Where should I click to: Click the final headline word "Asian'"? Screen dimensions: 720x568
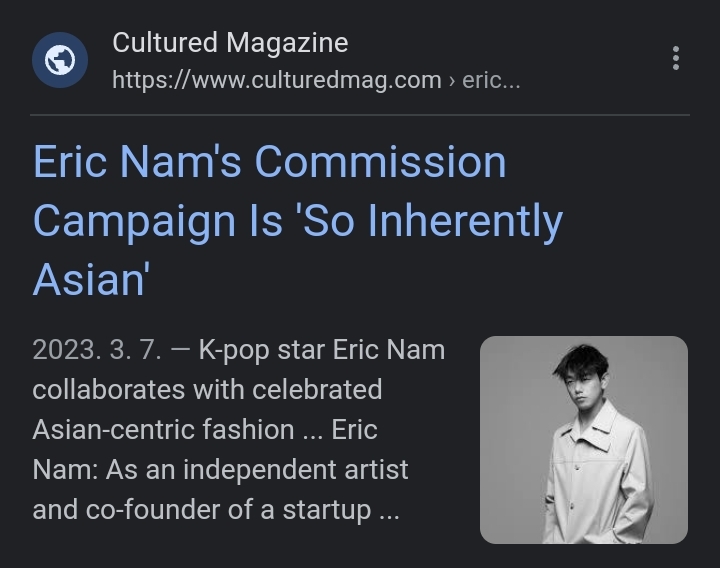[x=91, y=279]
